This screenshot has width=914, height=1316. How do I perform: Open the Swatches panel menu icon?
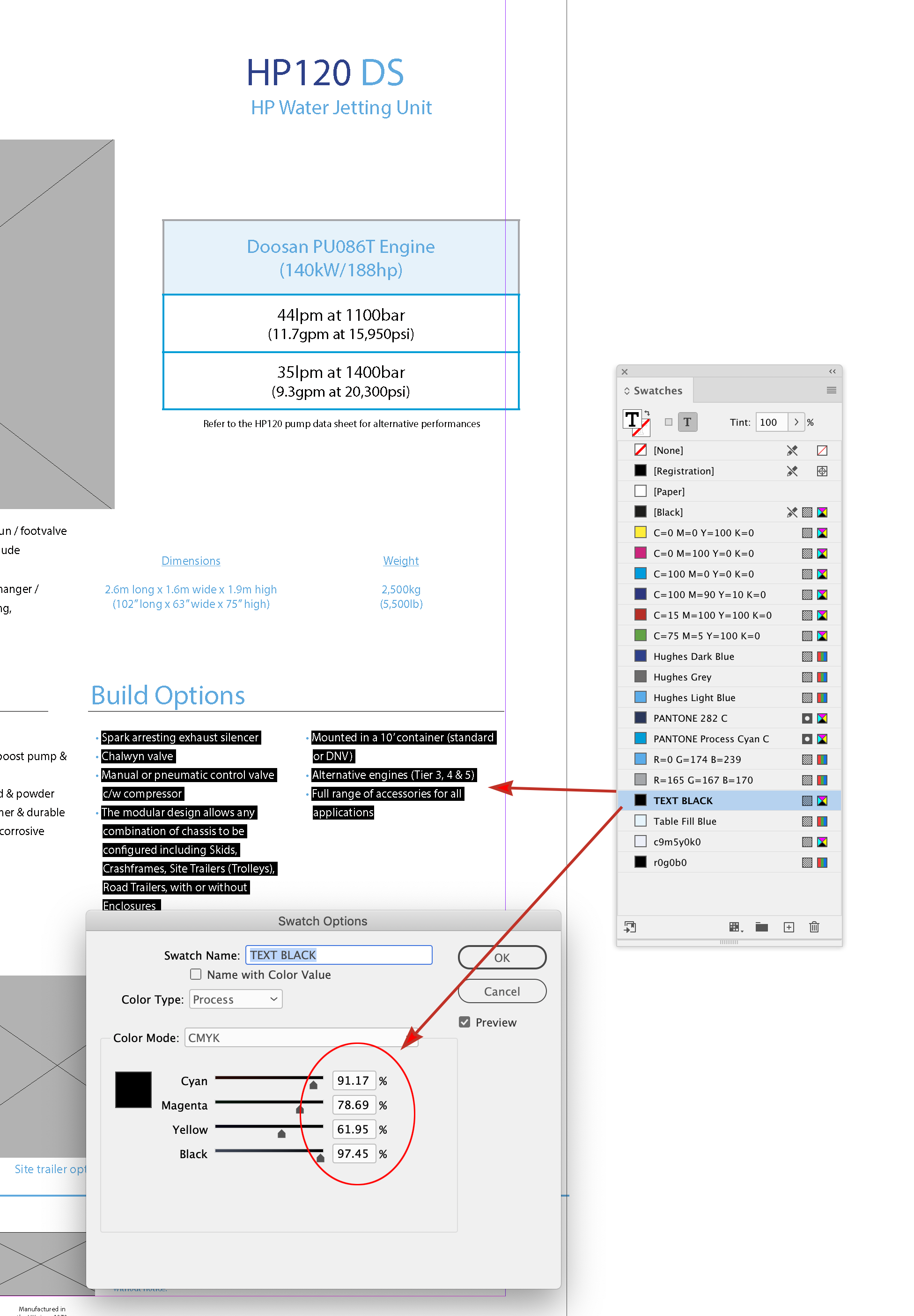click(832, 391)
